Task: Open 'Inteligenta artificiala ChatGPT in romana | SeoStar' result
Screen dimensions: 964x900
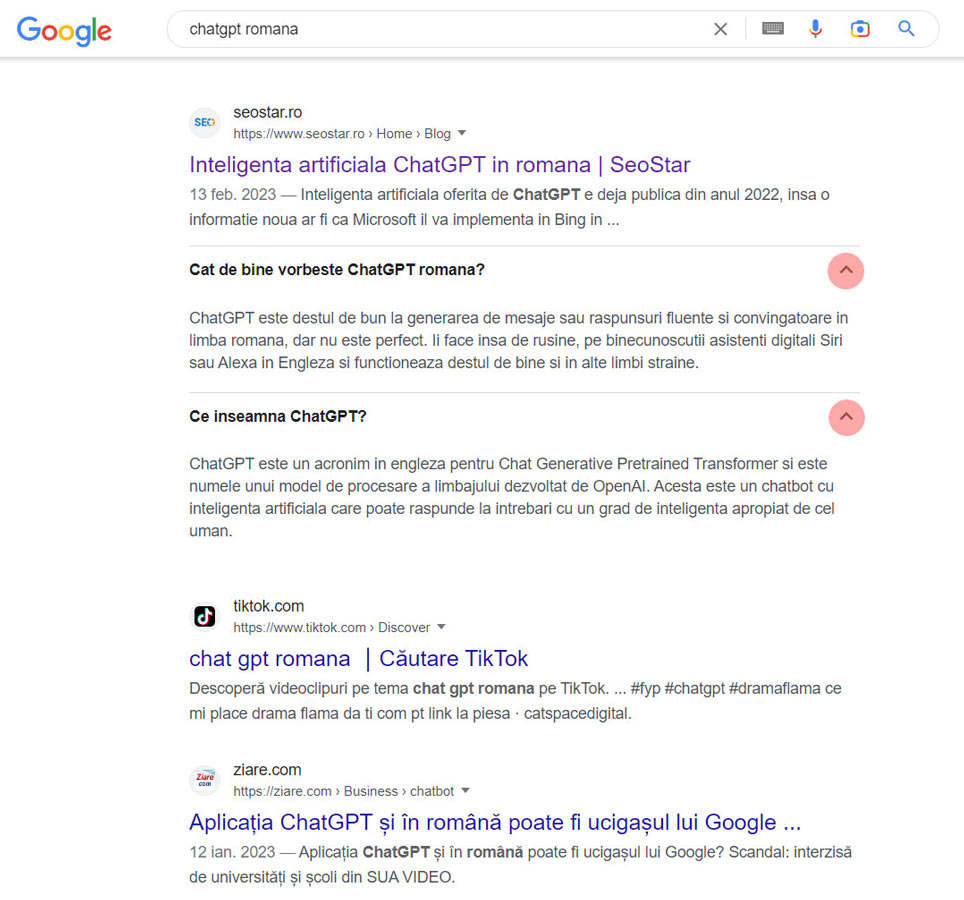Action: tap(440, 165)
